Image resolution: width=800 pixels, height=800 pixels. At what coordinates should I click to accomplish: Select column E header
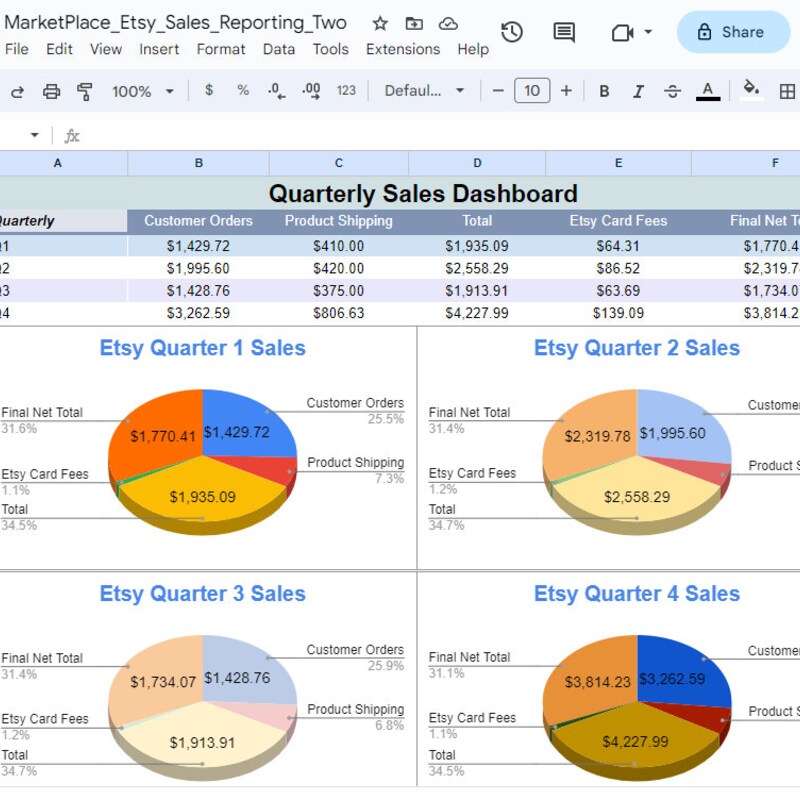click(x=618, y=163)
